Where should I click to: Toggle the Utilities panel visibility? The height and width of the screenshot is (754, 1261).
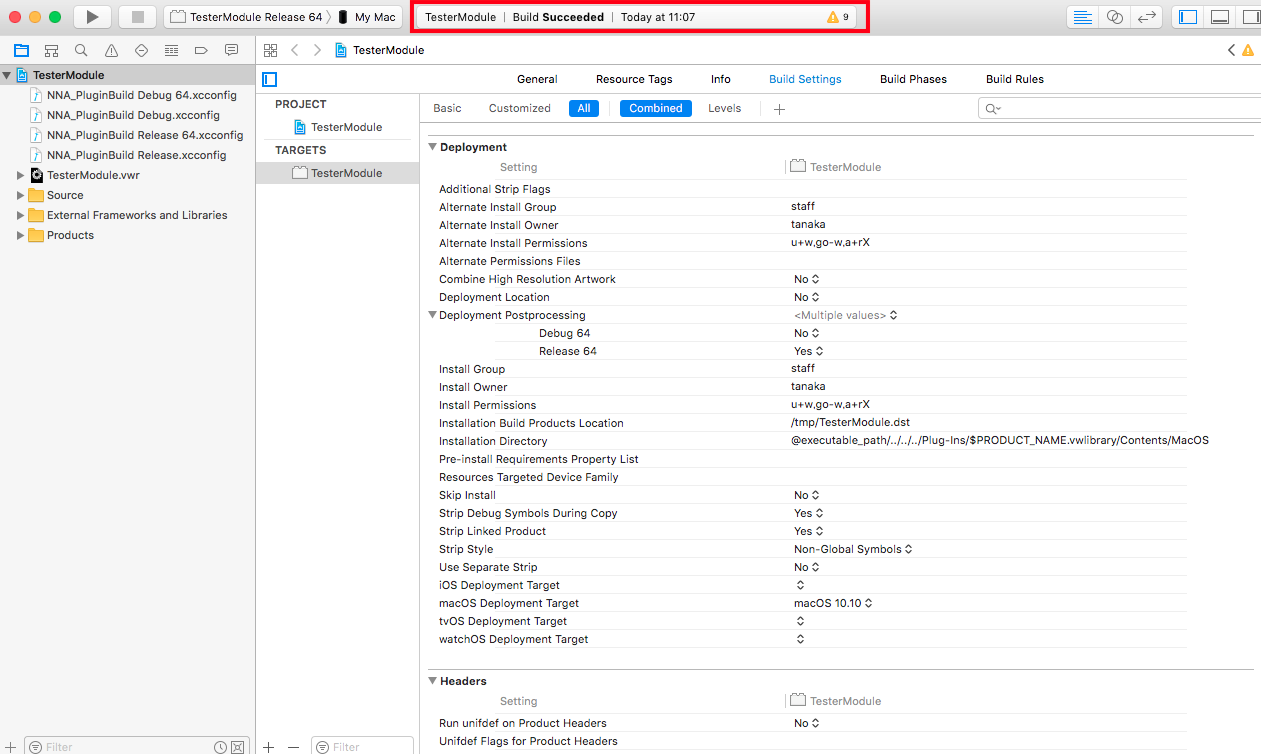pyautogui.click(x=1250, y=17)
